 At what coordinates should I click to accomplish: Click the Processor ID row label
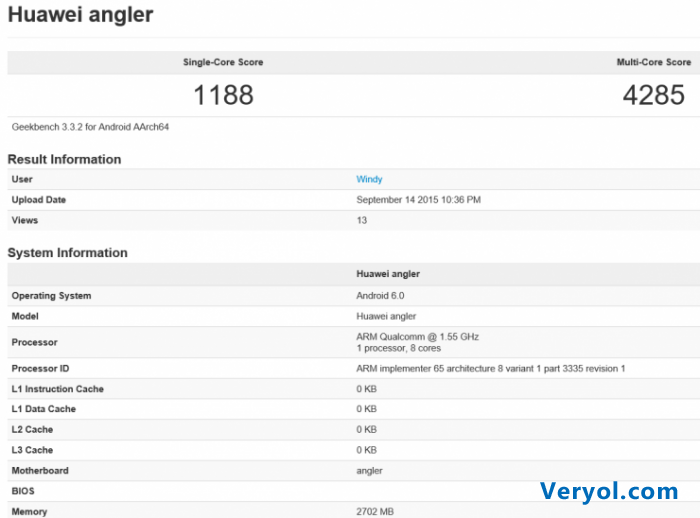[x=40, y=368]
